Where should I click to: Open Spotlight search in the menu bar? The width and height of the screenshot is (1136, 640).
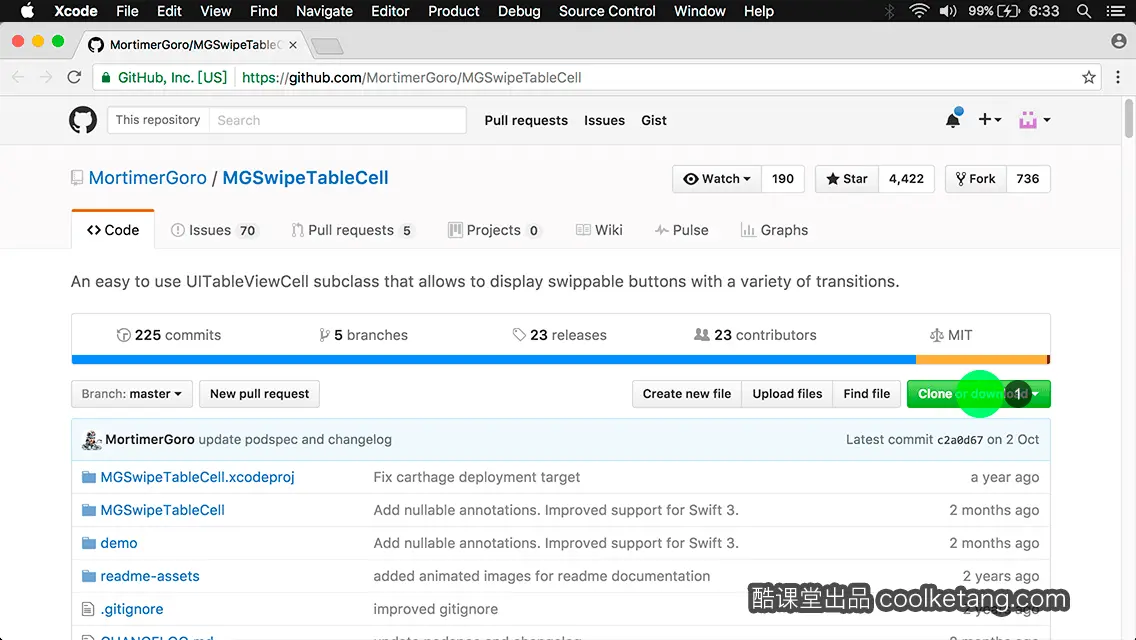coord(1084,11)
